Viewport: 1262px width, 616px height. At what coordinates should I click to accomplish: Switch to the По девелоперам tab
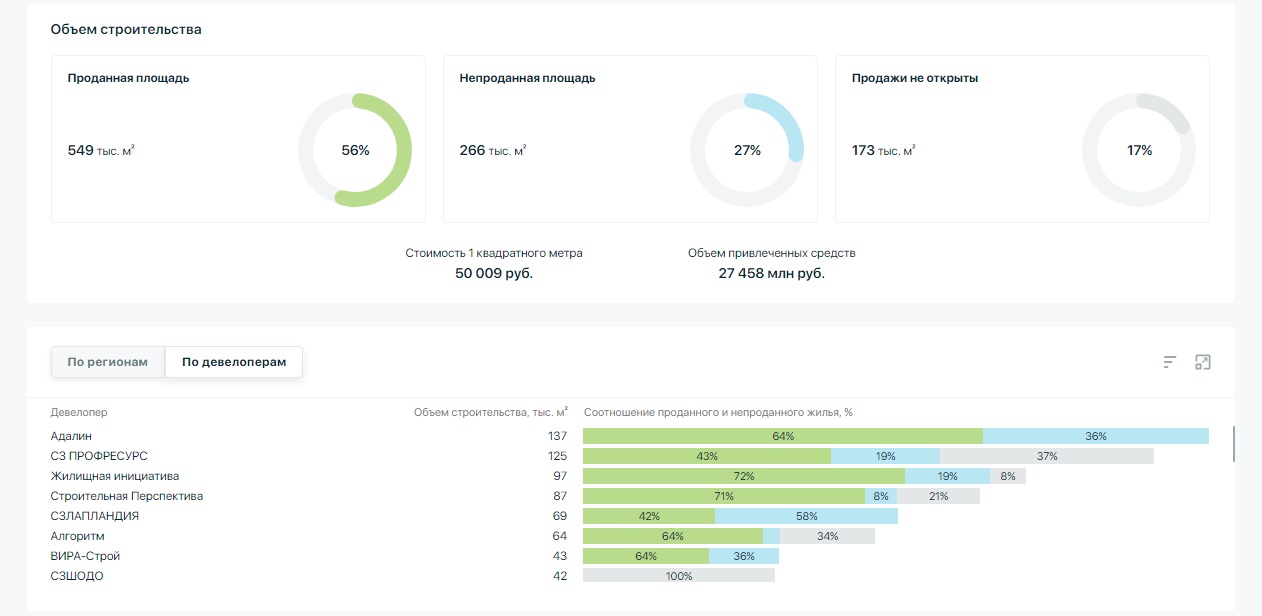[x=234, y=362]
